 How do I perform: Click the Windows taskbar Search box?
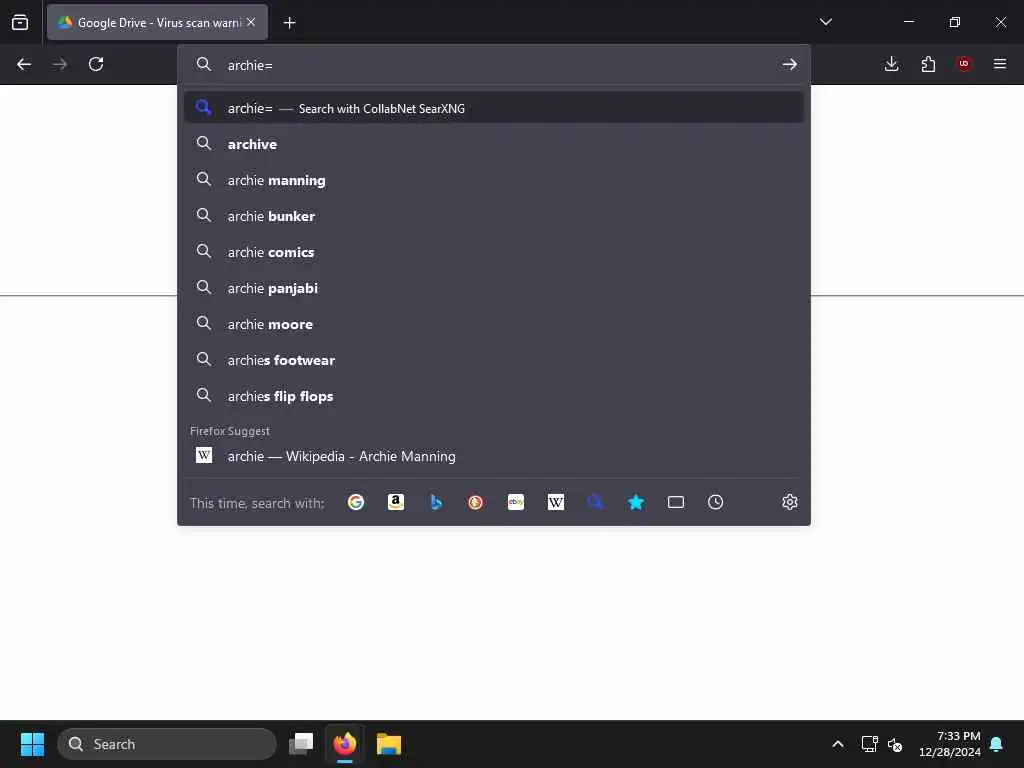(x=167, y=744)
